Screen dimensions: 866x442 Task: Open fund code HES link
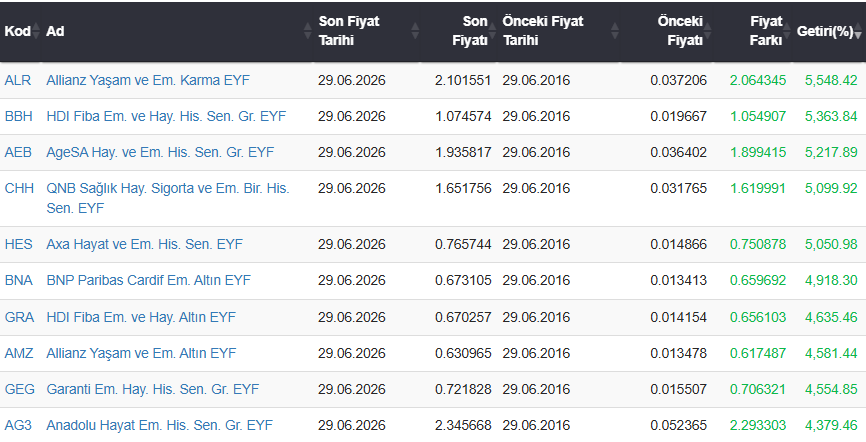point(18,244)
